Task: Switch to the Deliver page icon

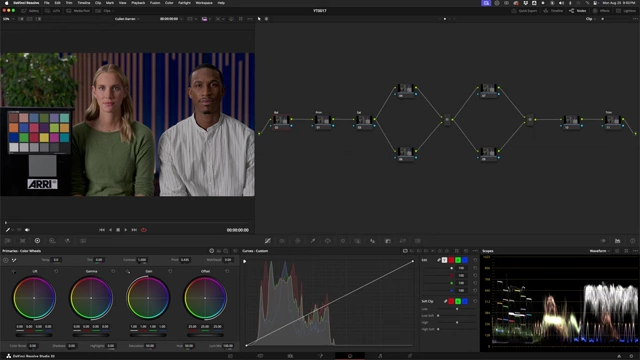Action: pyautogui.click(x=410, y=356)
